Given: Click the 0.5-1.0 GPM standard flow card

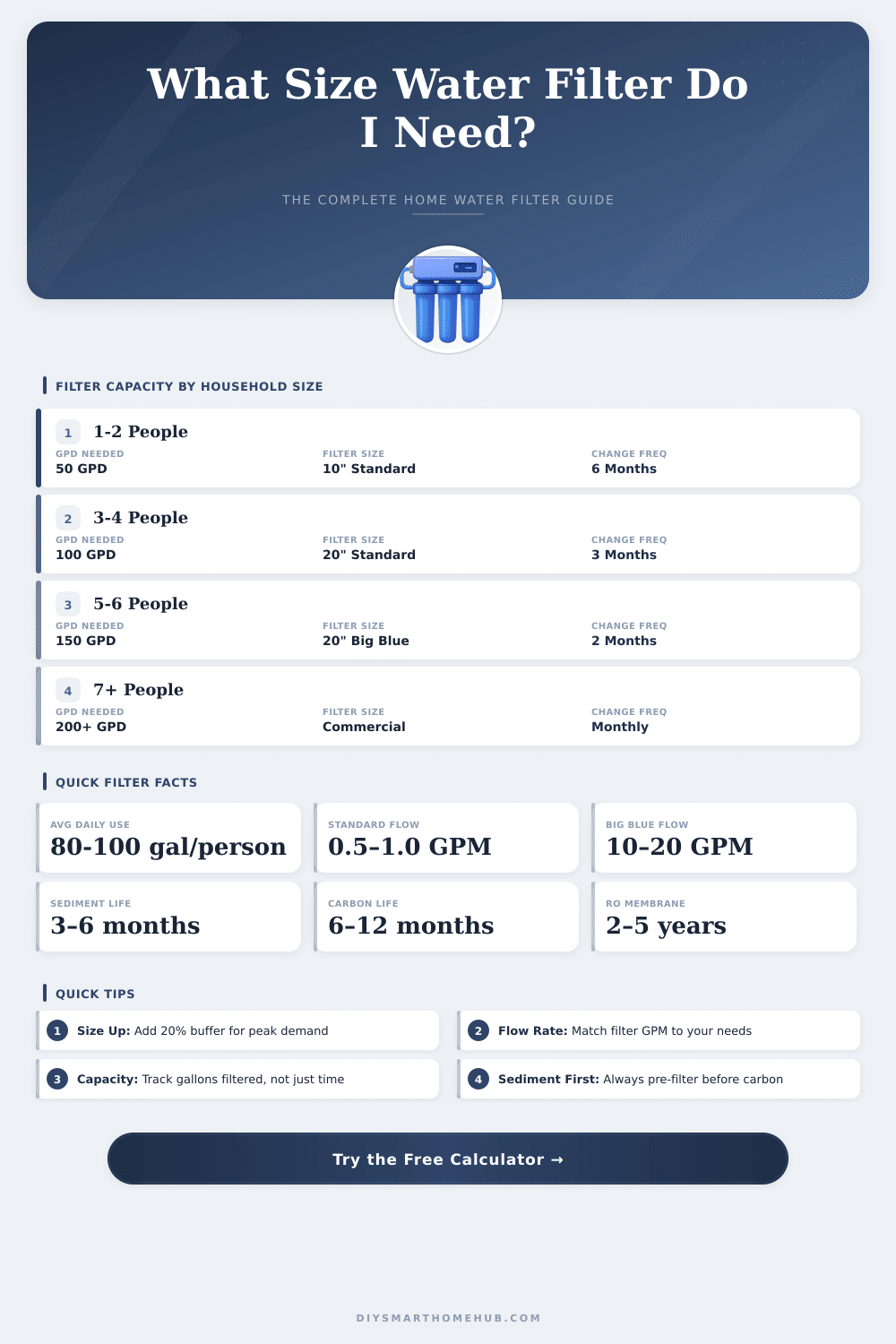Looking at the screenshot, I should click(x=446, y=838).
